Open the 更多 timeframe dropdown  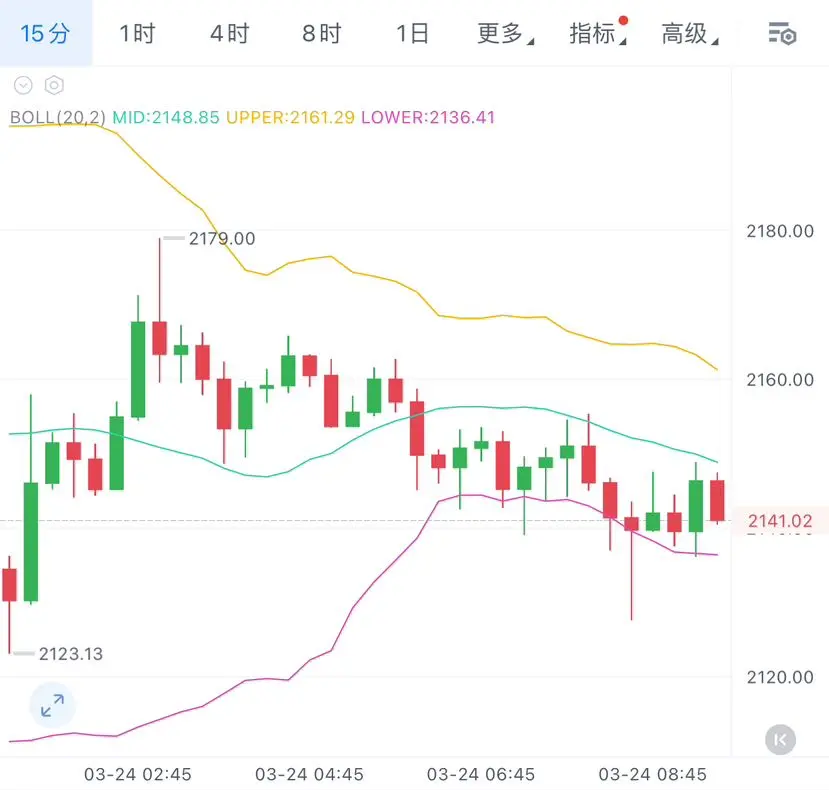pyautogui.click(x=504, y=34)
